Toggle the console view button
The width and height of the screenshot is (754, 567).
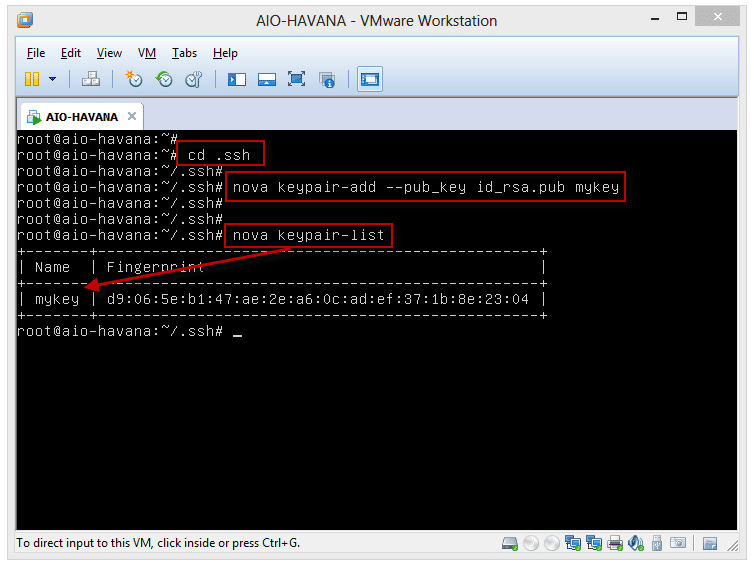point(370,79)
